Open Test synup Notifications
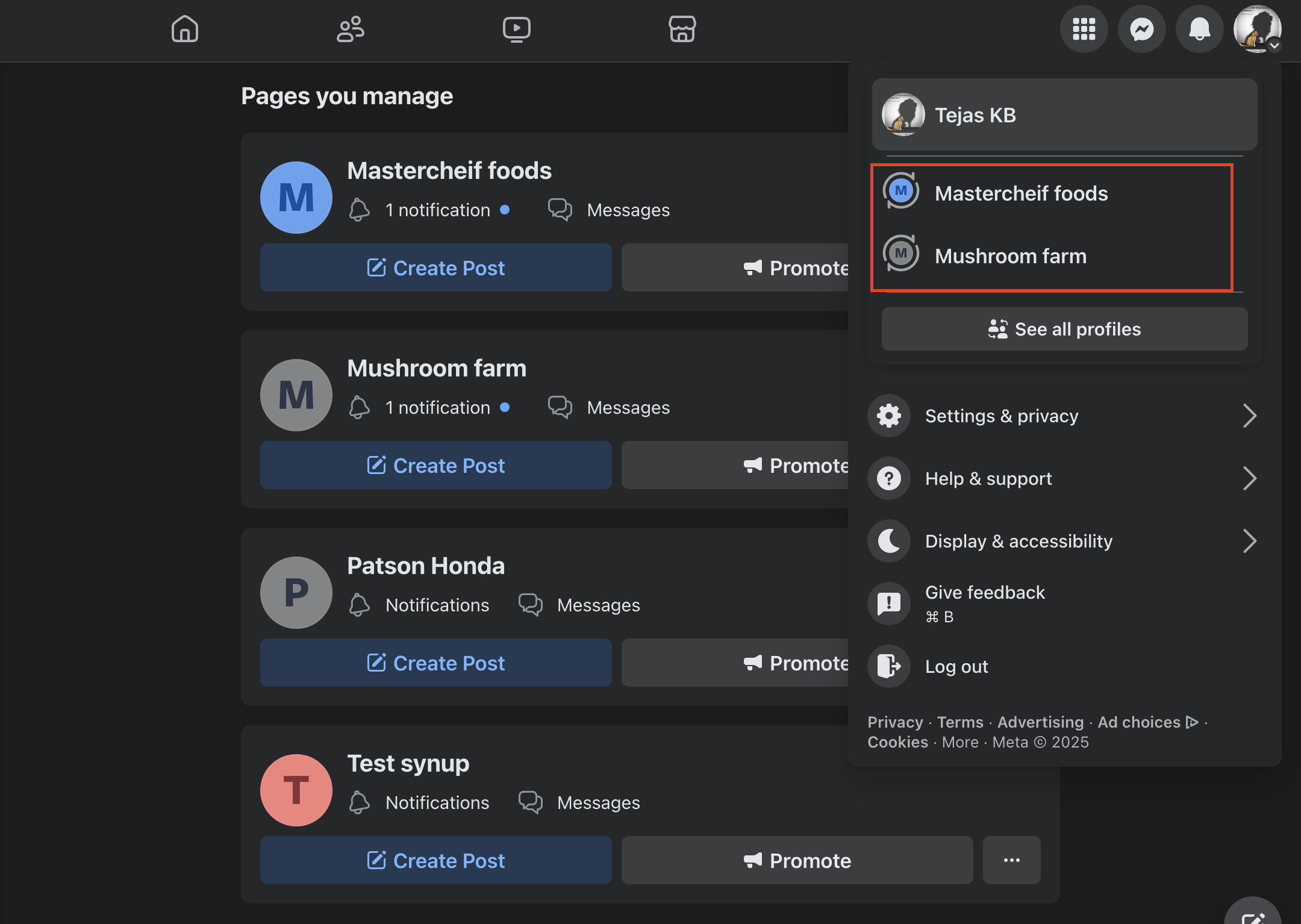This screenshot has height=924, width=1301. pyautogui.click(x=419, y=802)
